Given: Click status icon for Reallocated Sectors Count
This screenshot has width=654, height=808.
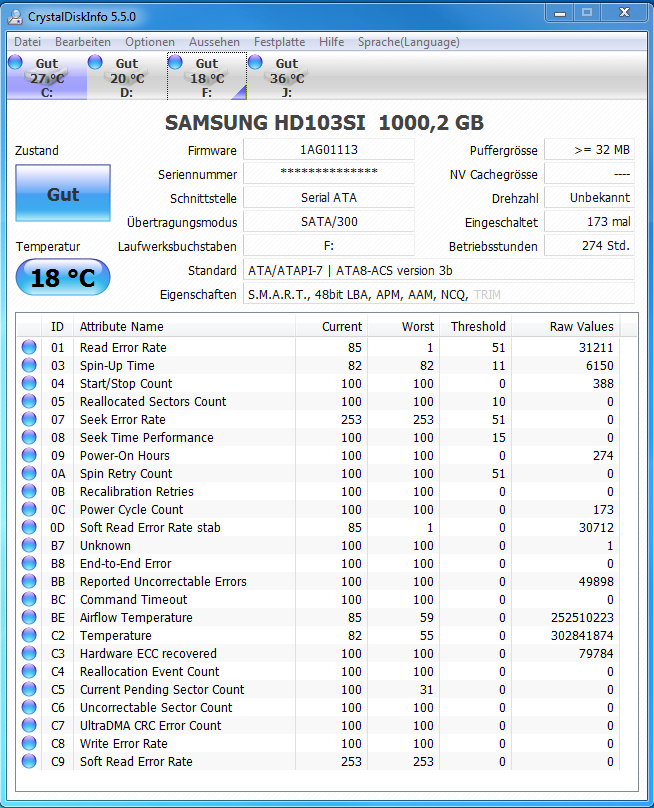Looking at the screenshot, I should click(29, 401).
